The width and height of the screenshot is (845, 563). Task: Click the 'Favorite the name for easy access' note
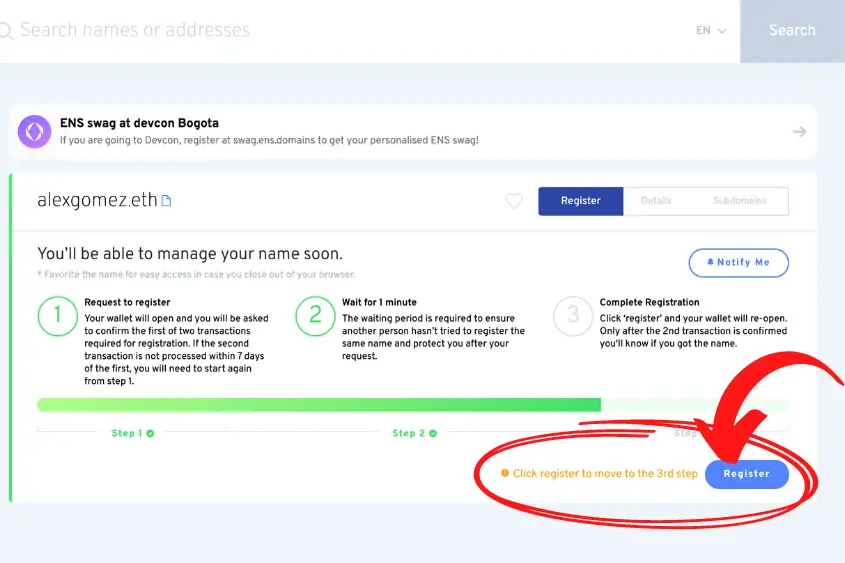(x=196, y=274)
